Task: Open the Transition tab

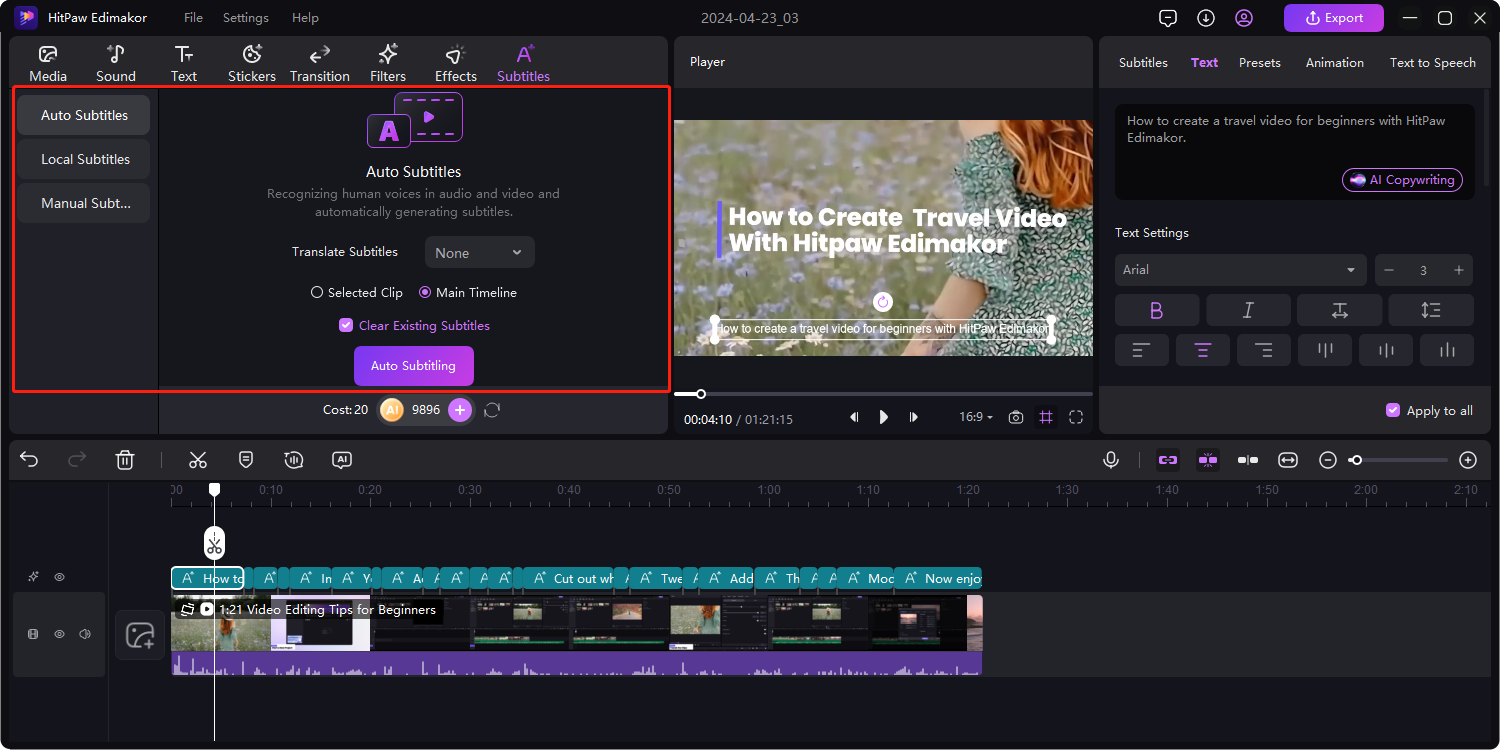Action: (320, 63)
